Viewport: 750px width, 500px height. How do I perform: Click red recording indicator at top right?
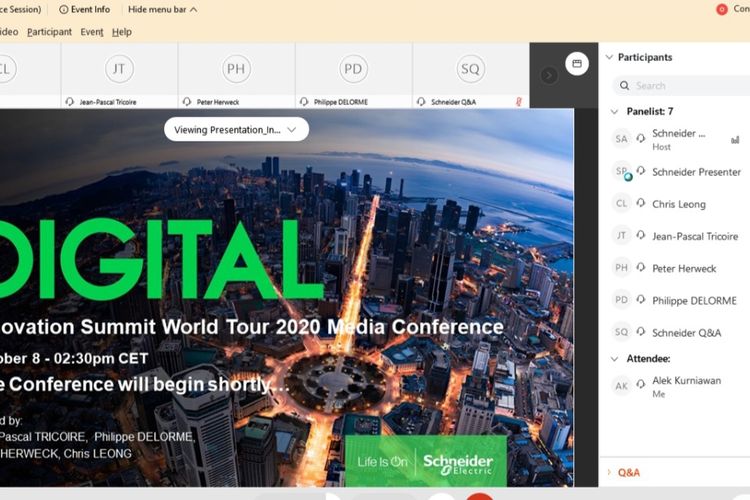pyautogui.click(x=722, y=9)
